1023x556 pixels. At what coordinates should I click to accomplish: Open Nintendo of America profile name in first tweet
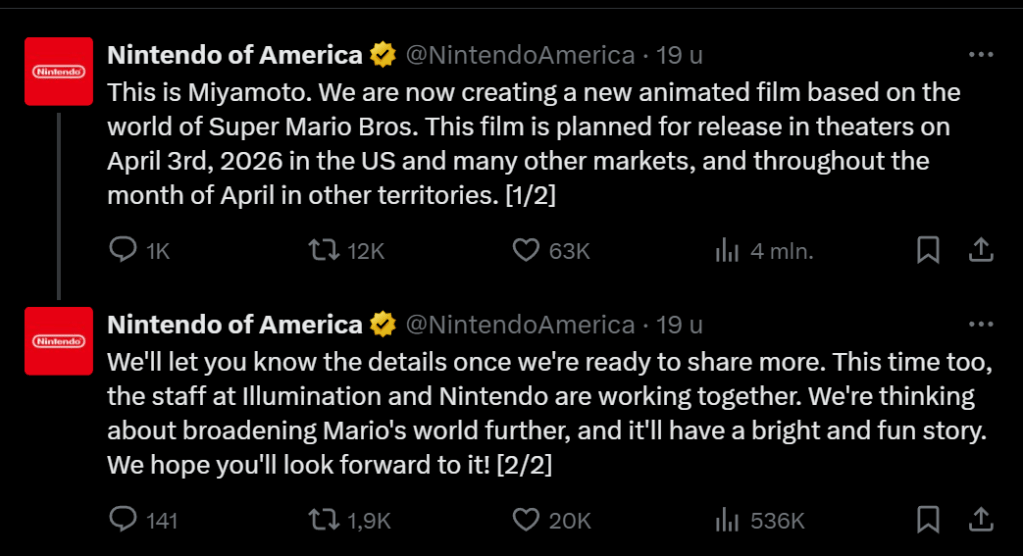234,55
